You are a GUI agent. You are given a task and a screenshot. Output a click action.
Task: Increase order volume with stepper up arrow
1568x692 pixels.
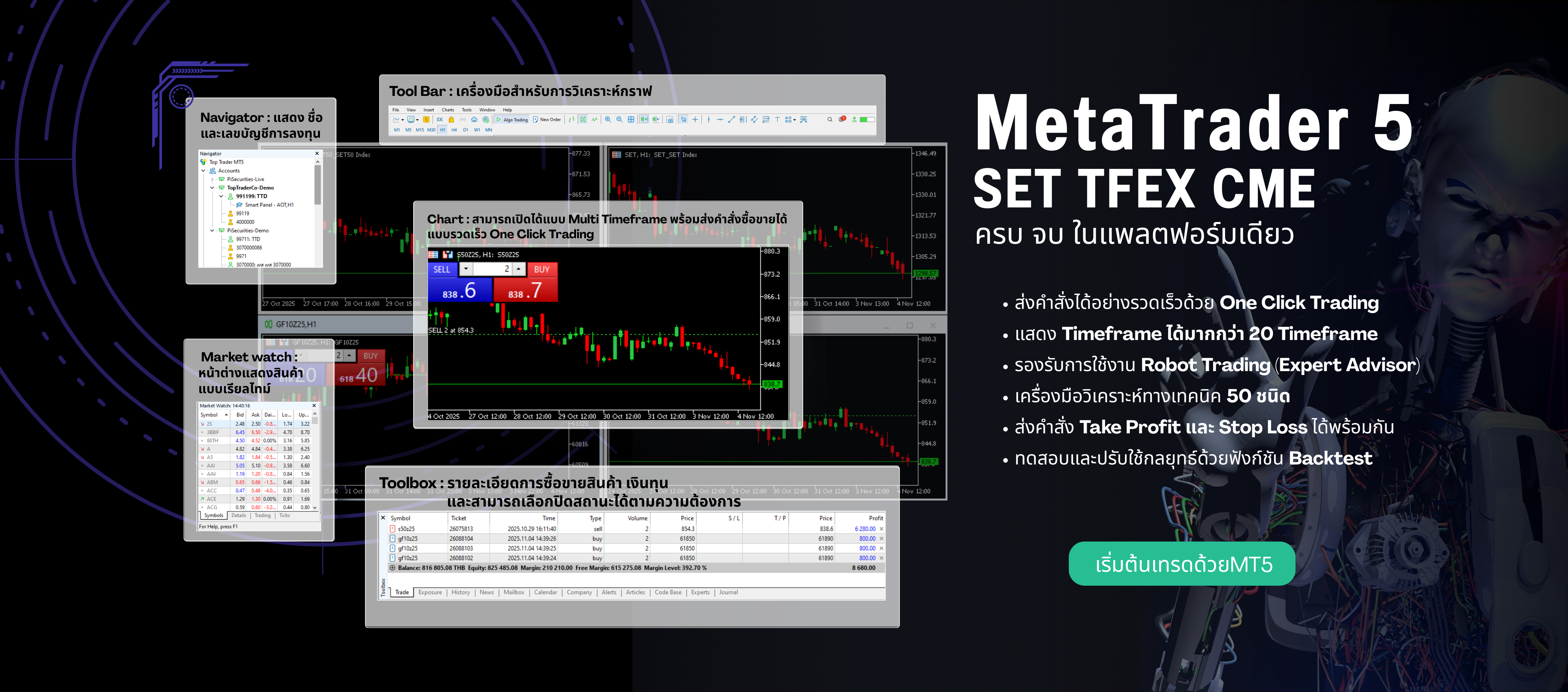tap(519, 268)
